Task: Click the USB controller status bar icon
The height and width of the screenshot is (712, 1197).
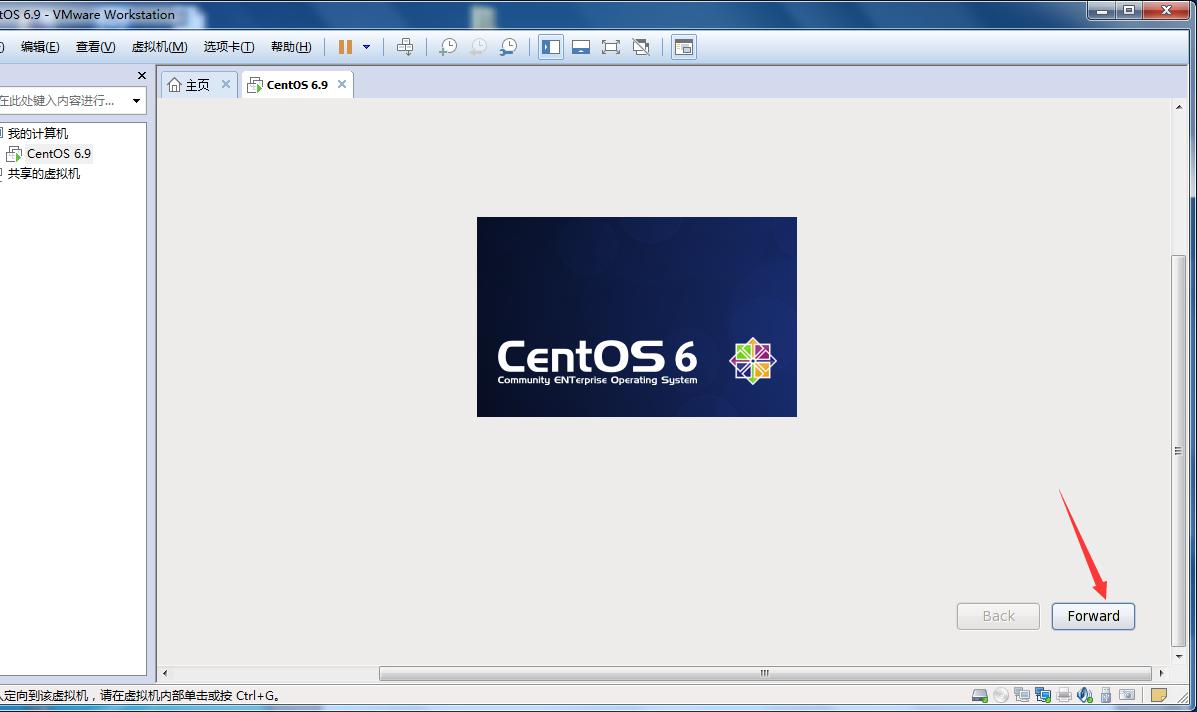Action: [1105, 695]
